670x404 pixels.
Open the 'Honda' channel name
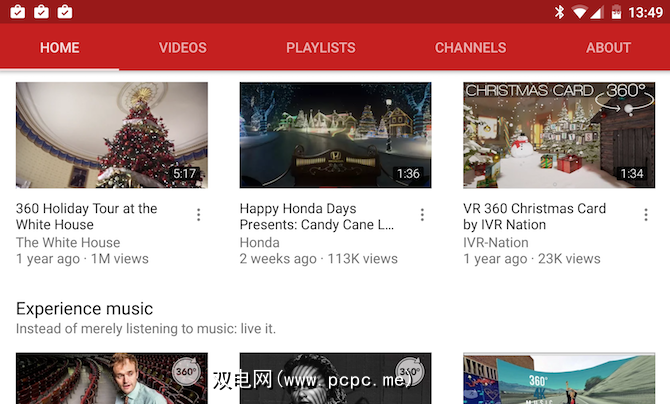point(259,242)
